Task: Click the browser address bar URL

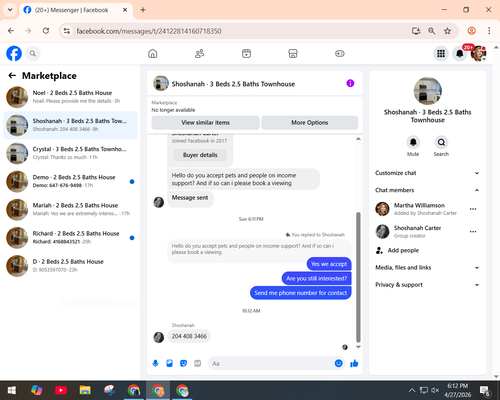Action: (149, 31)
